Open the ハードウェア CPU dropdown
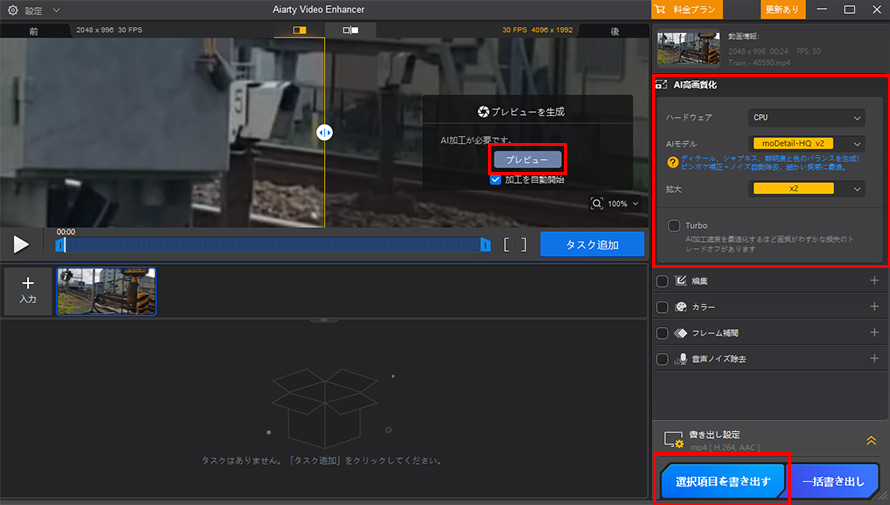This screenshot has height=505, width=890. click(806, 117)
